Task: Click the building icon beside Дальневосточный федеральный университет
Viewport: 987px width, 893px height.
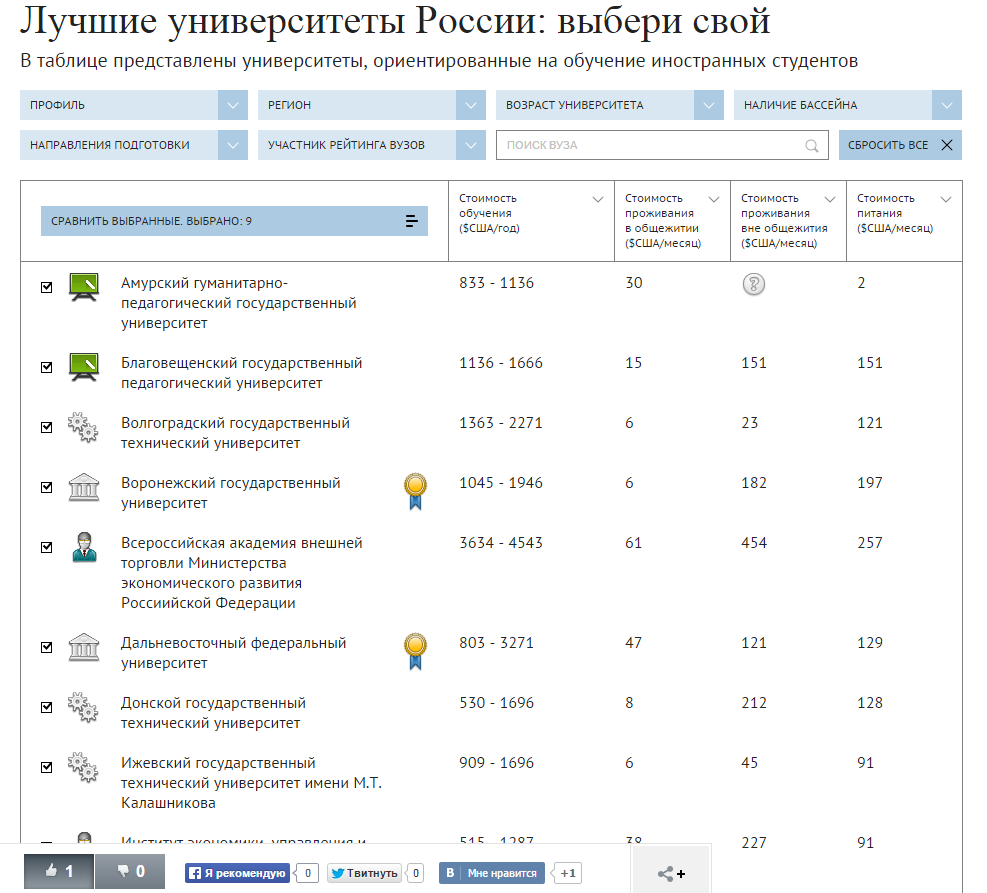Action: coord(84,647)
